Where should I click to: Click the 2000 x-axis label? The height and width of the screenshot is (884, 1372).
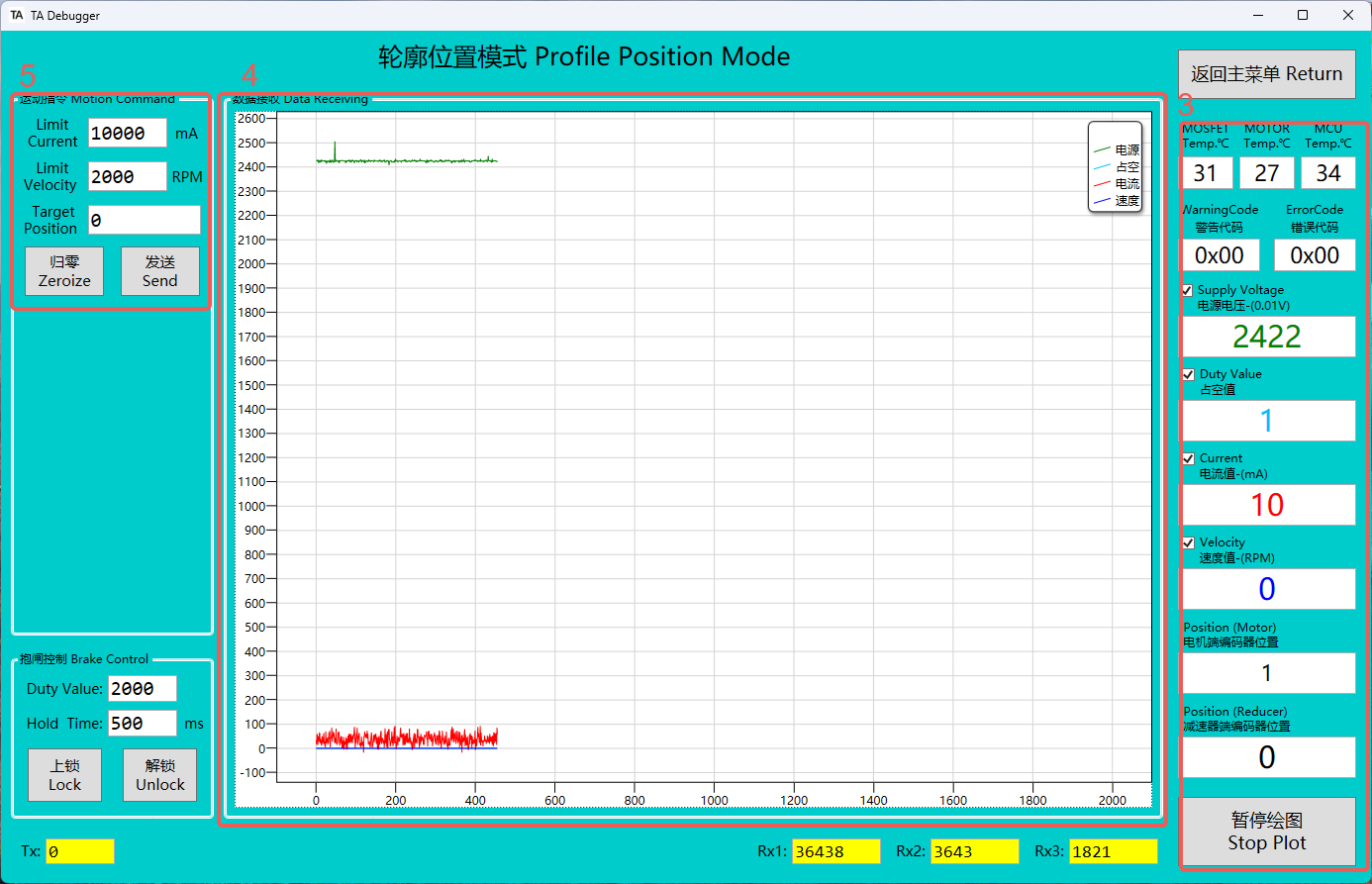1112,800
